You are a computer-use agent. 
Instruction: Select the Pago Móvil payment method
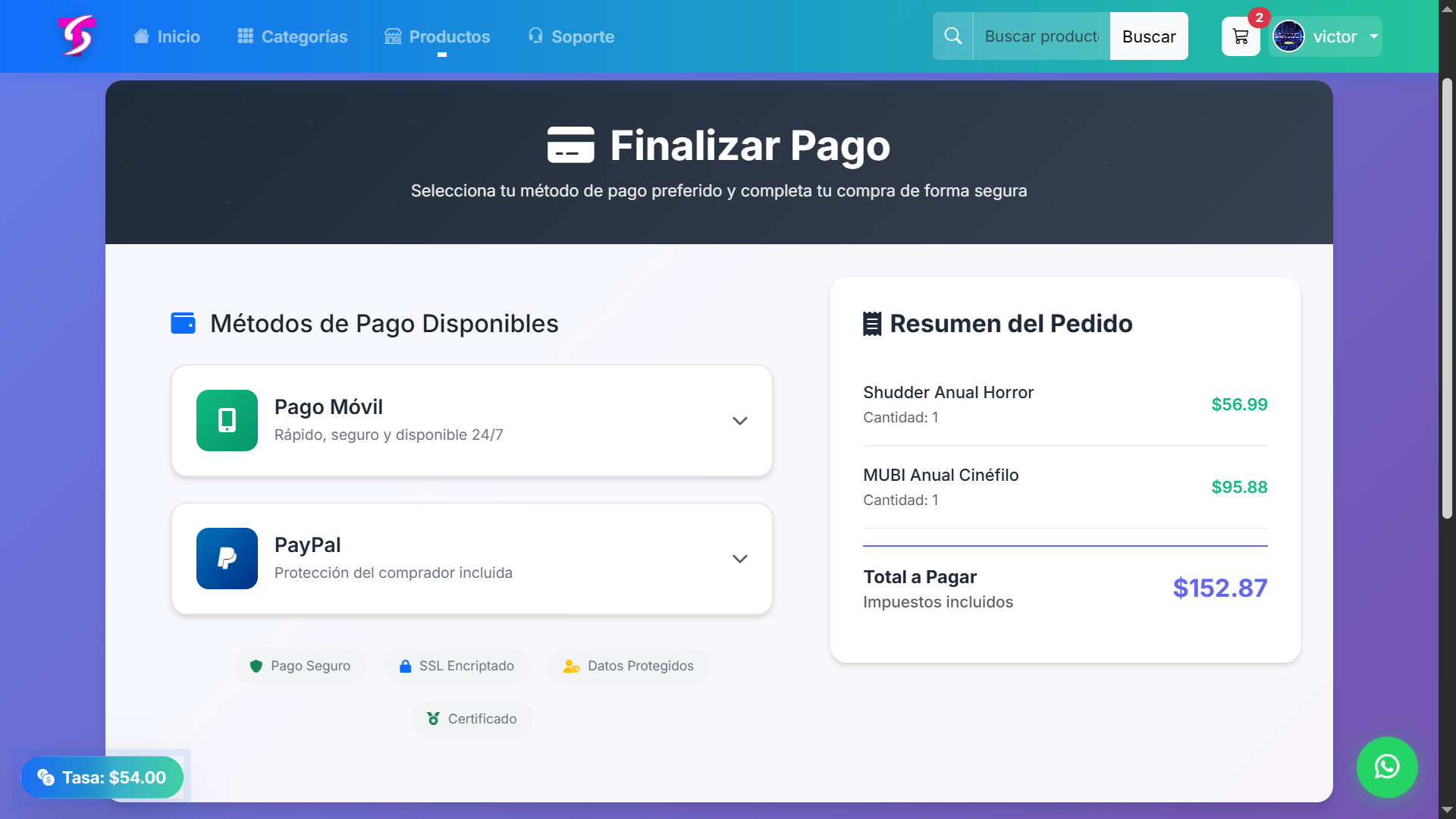click(472, 421)
